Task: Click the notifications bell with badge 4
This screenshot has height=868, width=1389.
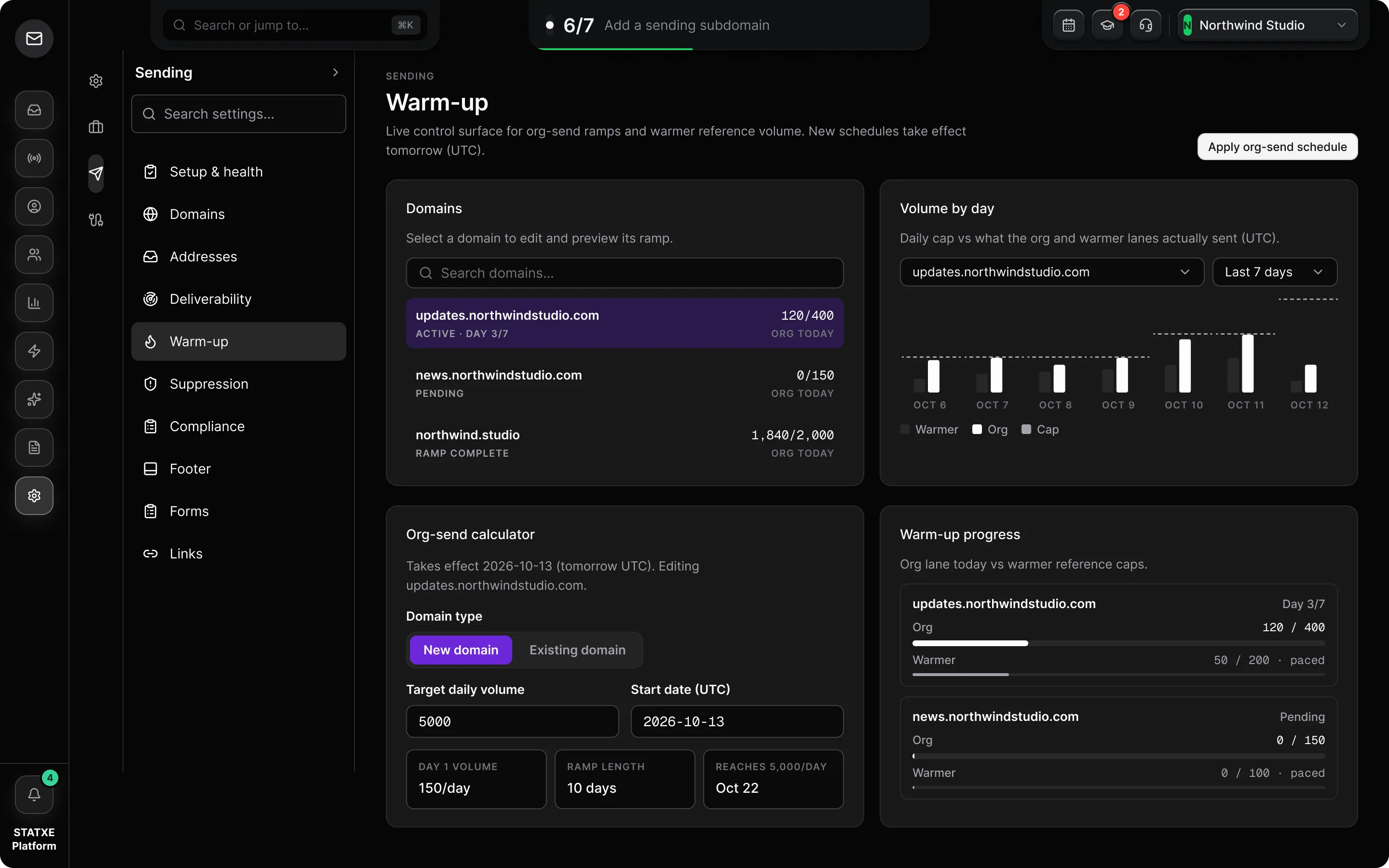Action: click(34, 795)
